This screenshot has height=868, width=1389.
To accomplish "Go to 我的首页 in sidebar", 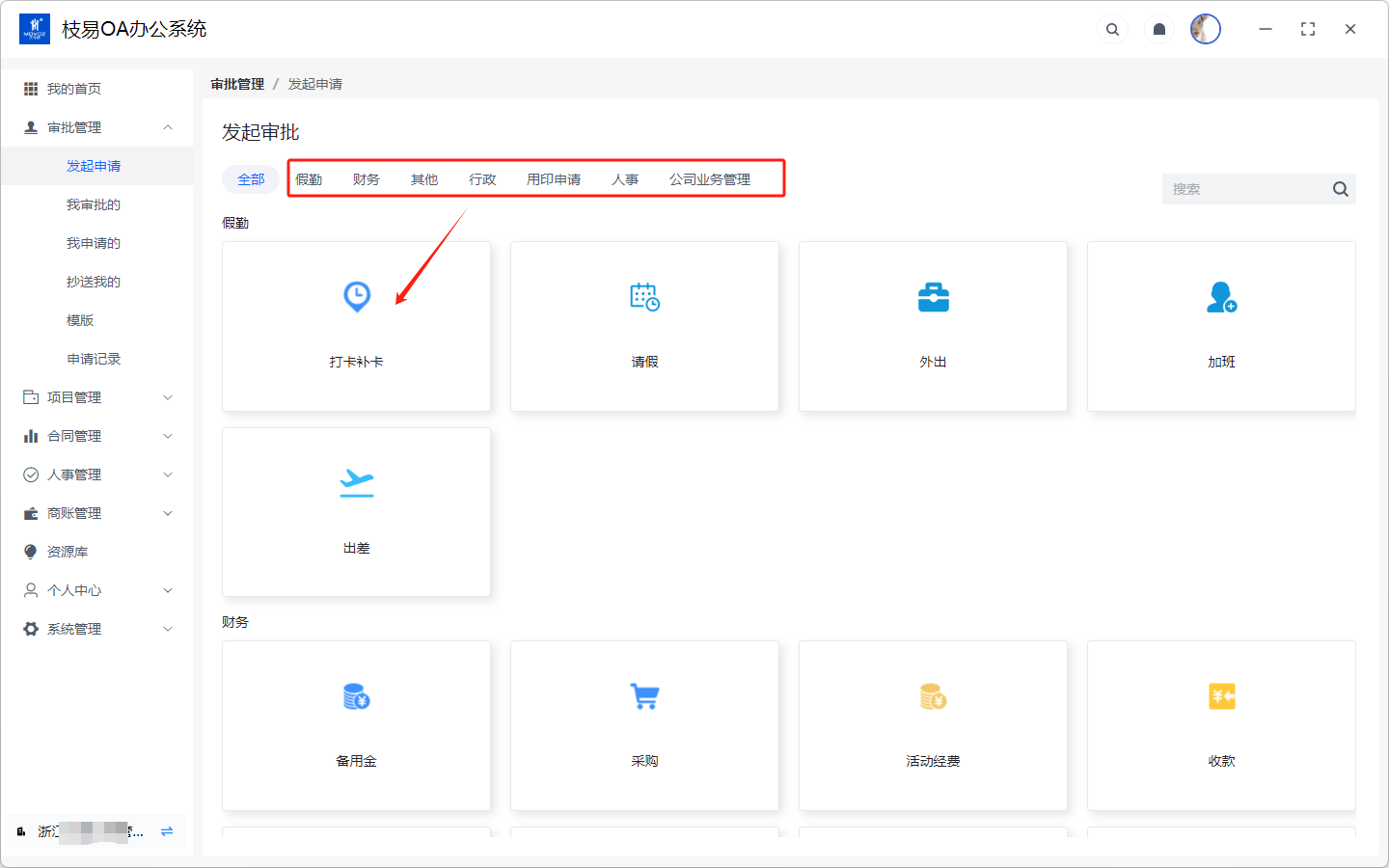I will click(74, 89).
